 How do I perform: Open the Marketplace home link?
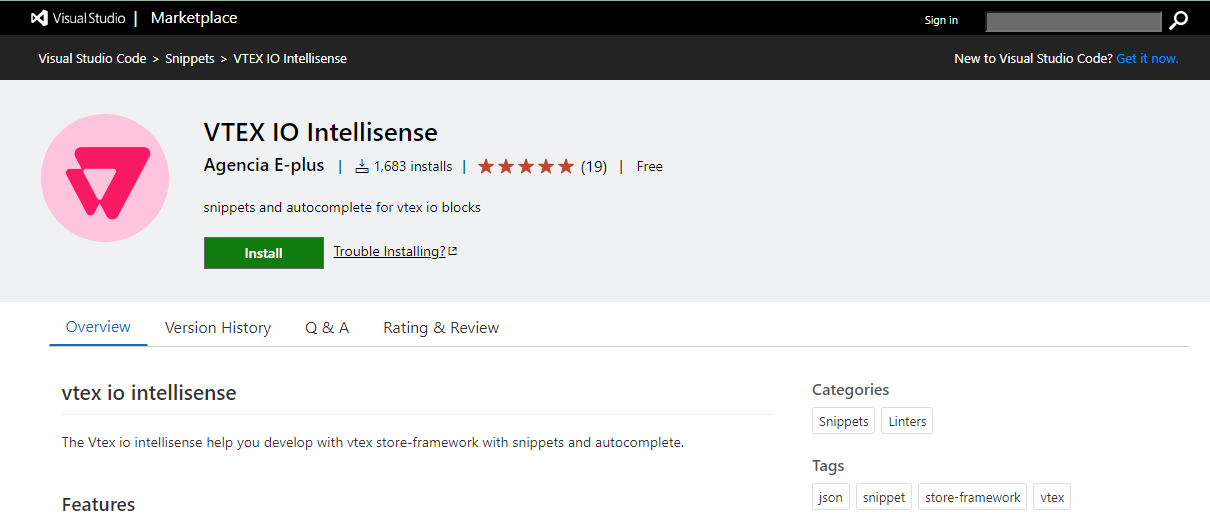tap(194, 18)
